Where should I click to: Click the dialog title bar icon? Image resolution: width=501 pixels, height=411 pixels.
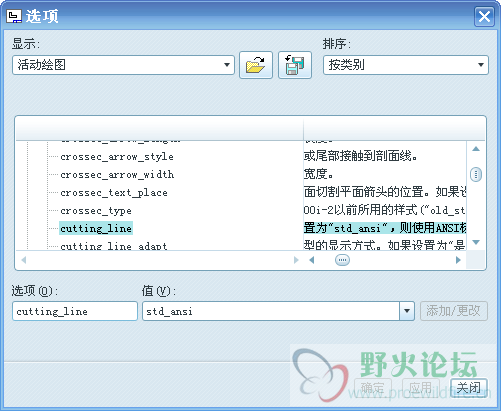14,16
